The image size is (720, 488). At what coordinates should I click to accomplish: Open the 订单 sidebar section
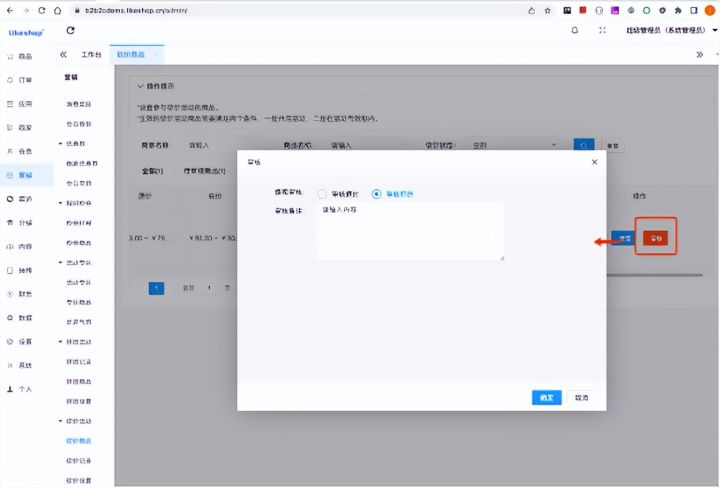click(x=20, y=80)
